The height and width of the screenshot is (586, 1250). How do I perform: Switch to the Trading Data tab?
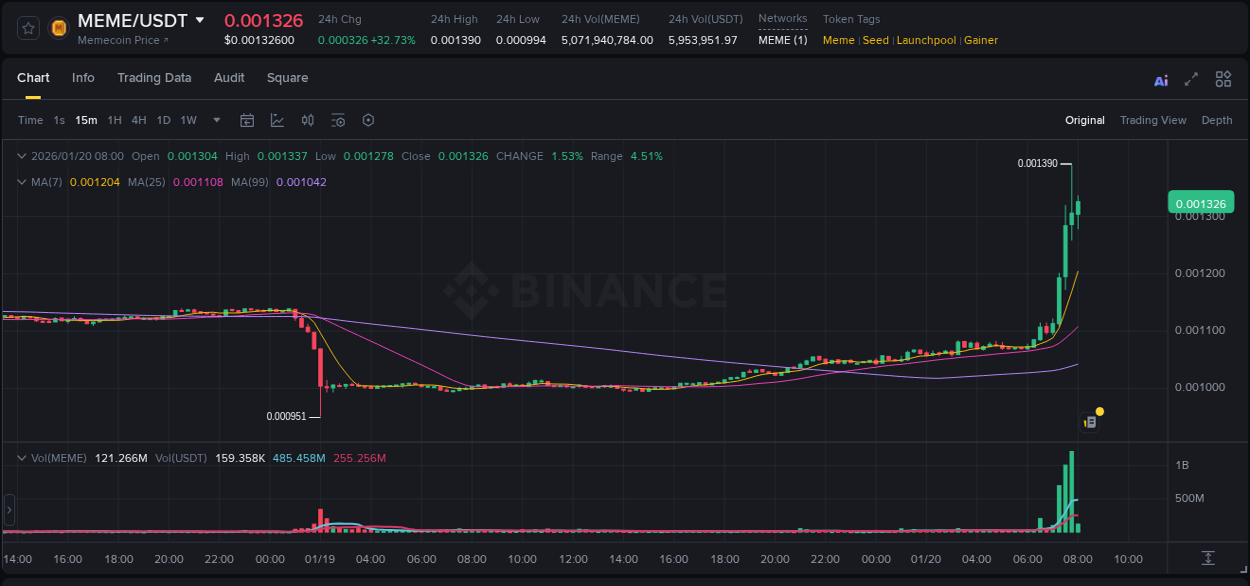[x=154, y=78]
